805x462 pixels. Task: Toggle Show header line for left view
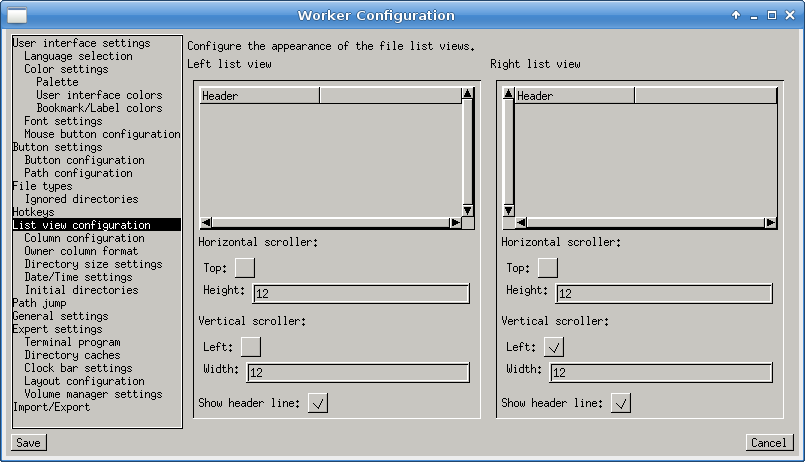click(318, 403)
